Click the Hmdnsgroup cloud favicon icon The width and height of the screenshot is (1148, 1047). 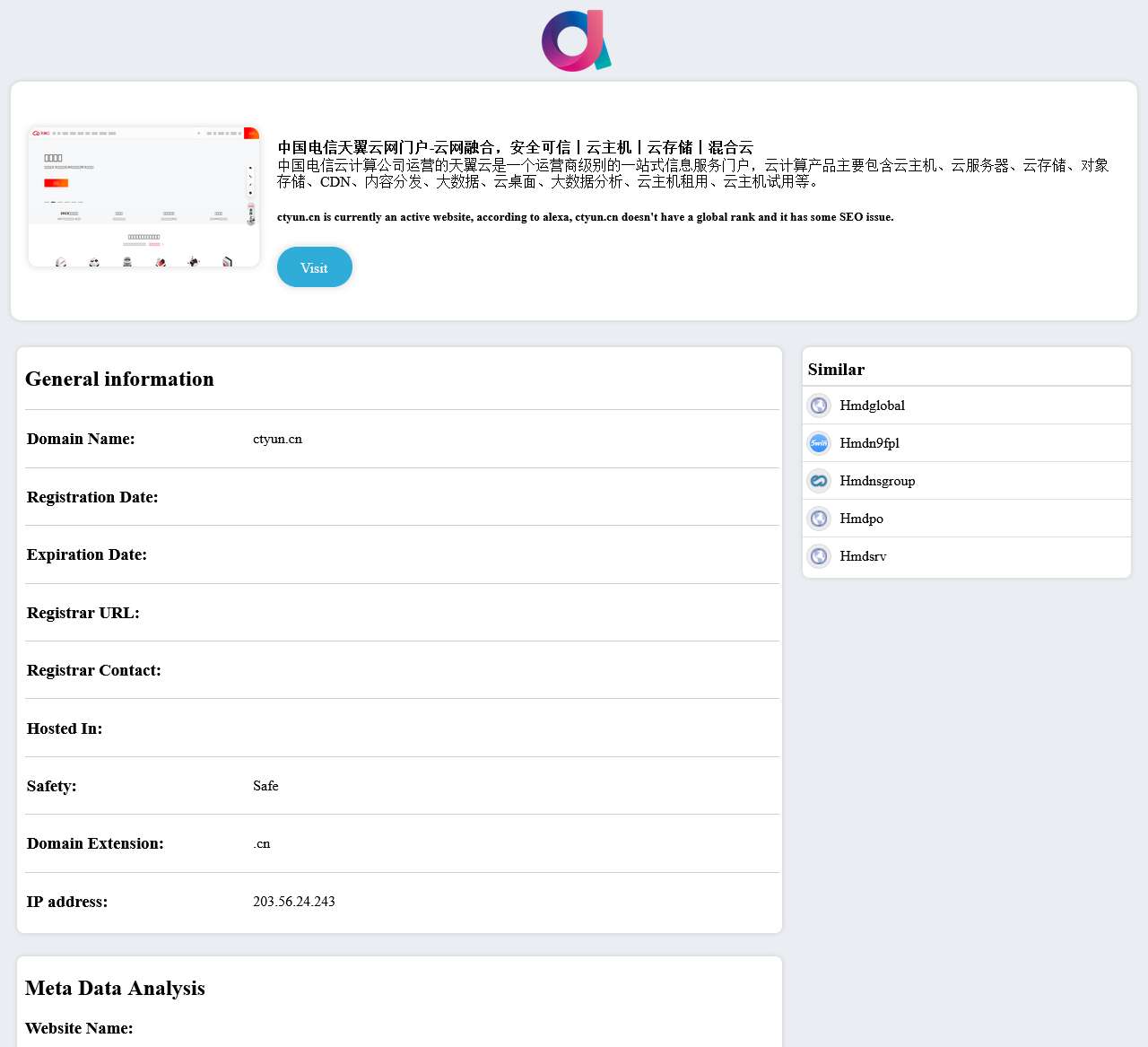coord(819,481)
